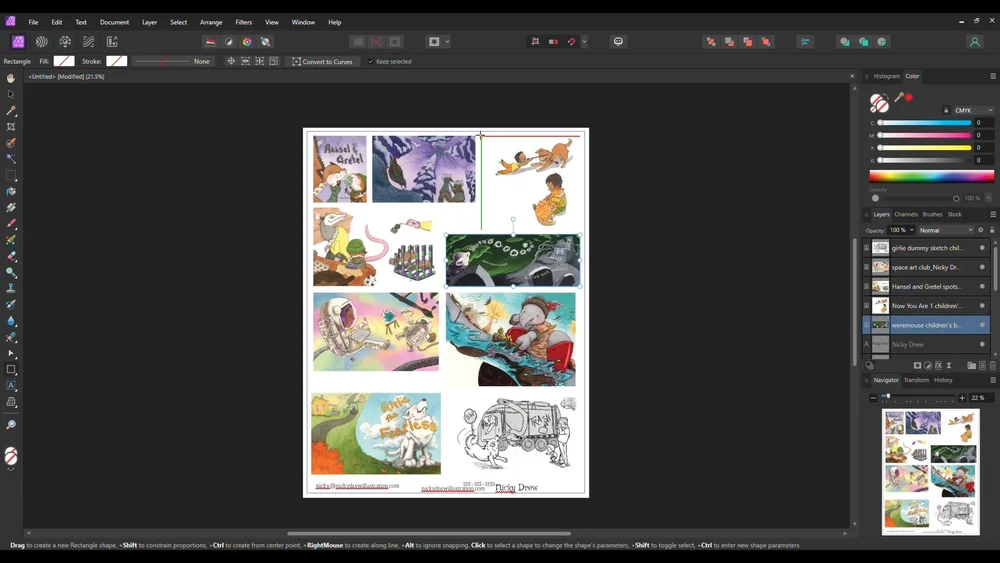The image size is (1000, 563).
Task: Switch to the Liquify persona icon
Action: [x=41, y=42]
